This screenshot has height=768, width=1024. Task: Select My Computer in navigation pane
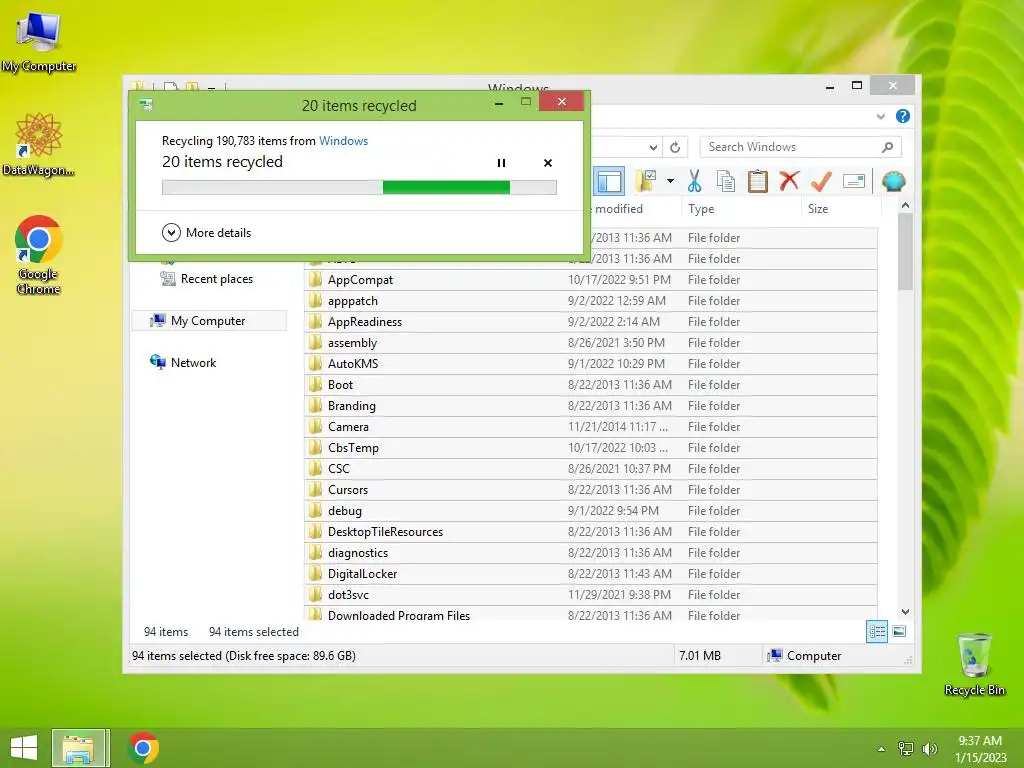point(209,321)
